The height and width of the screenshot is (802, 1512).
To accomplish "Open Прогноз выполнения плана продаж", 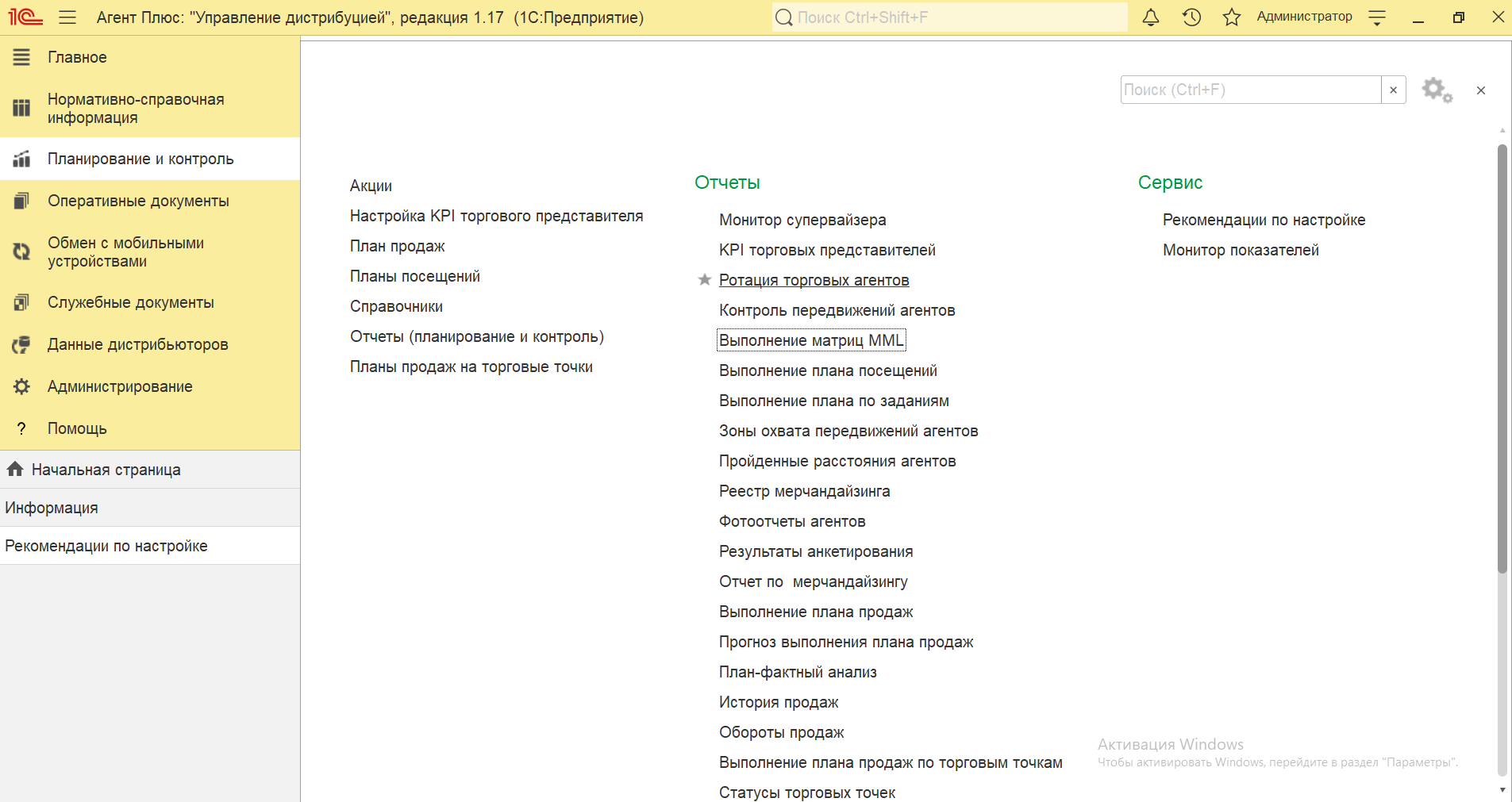I will 846,642.
